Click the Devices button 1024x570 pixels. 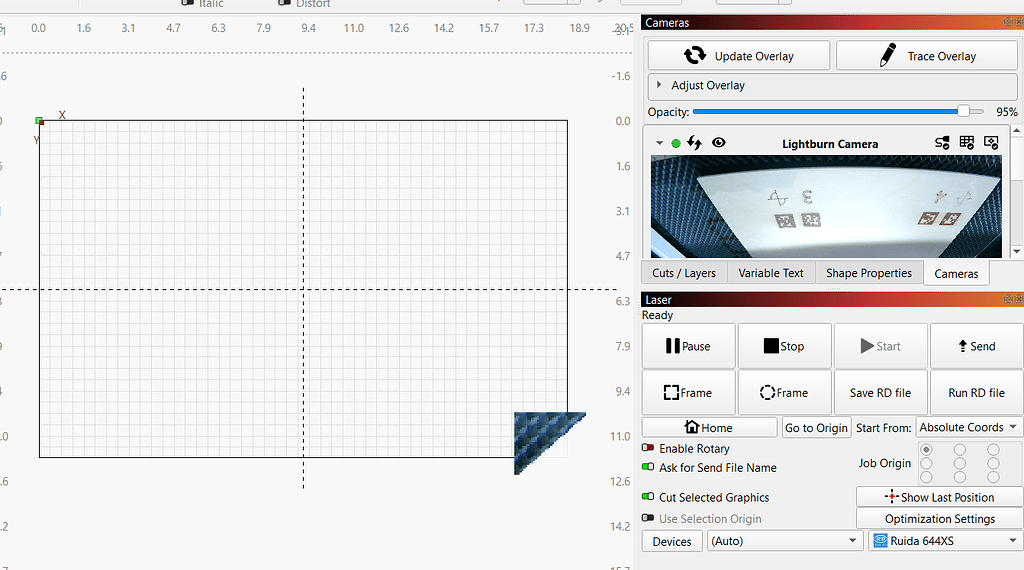672,541
